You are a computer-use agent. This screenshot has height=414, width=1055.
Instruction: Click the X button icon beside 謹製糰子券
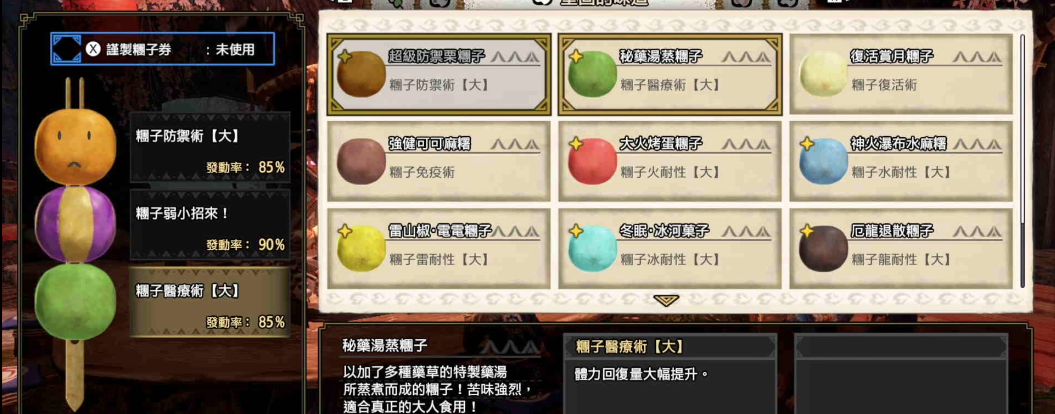tap(93, 49)
